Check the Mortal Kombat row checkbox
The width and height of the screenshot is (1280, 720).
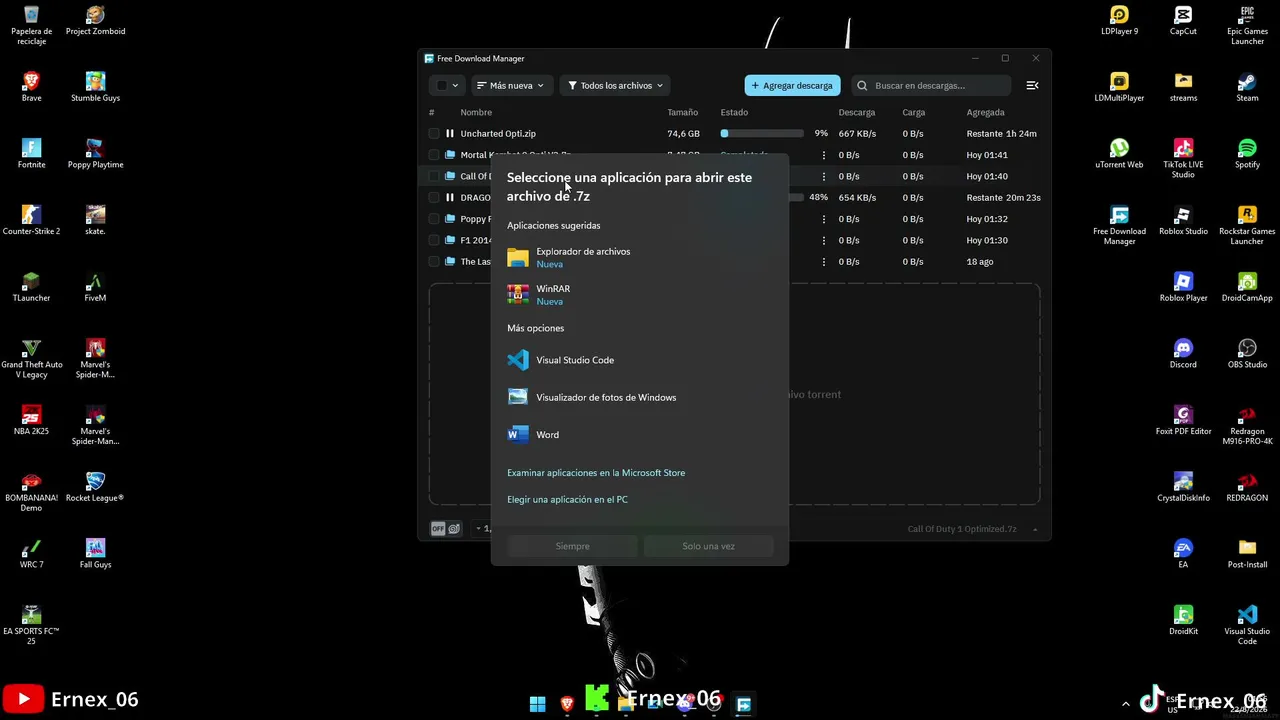coord(434,155)
